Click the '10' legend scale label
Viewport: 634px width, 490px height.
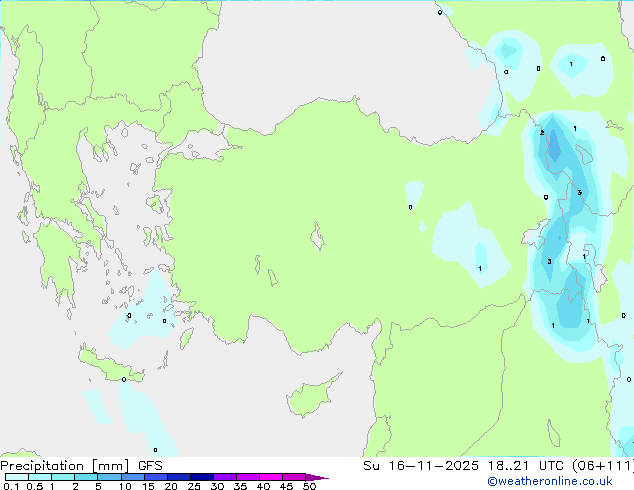pos(125,486)
